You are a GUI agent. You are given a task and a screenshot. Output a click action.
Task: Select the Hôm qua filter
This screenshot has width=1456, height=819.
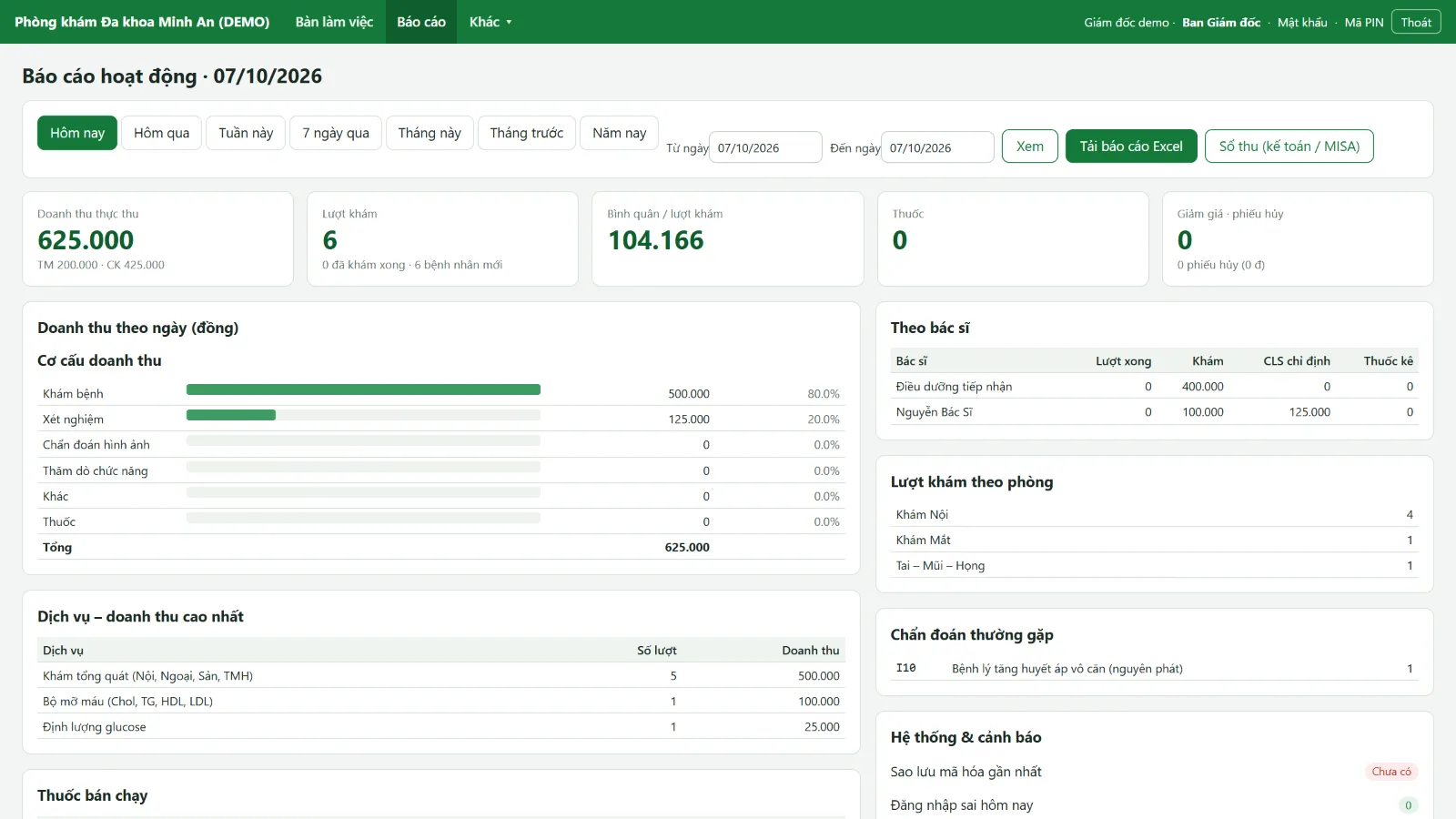click(x=162, y=133)
